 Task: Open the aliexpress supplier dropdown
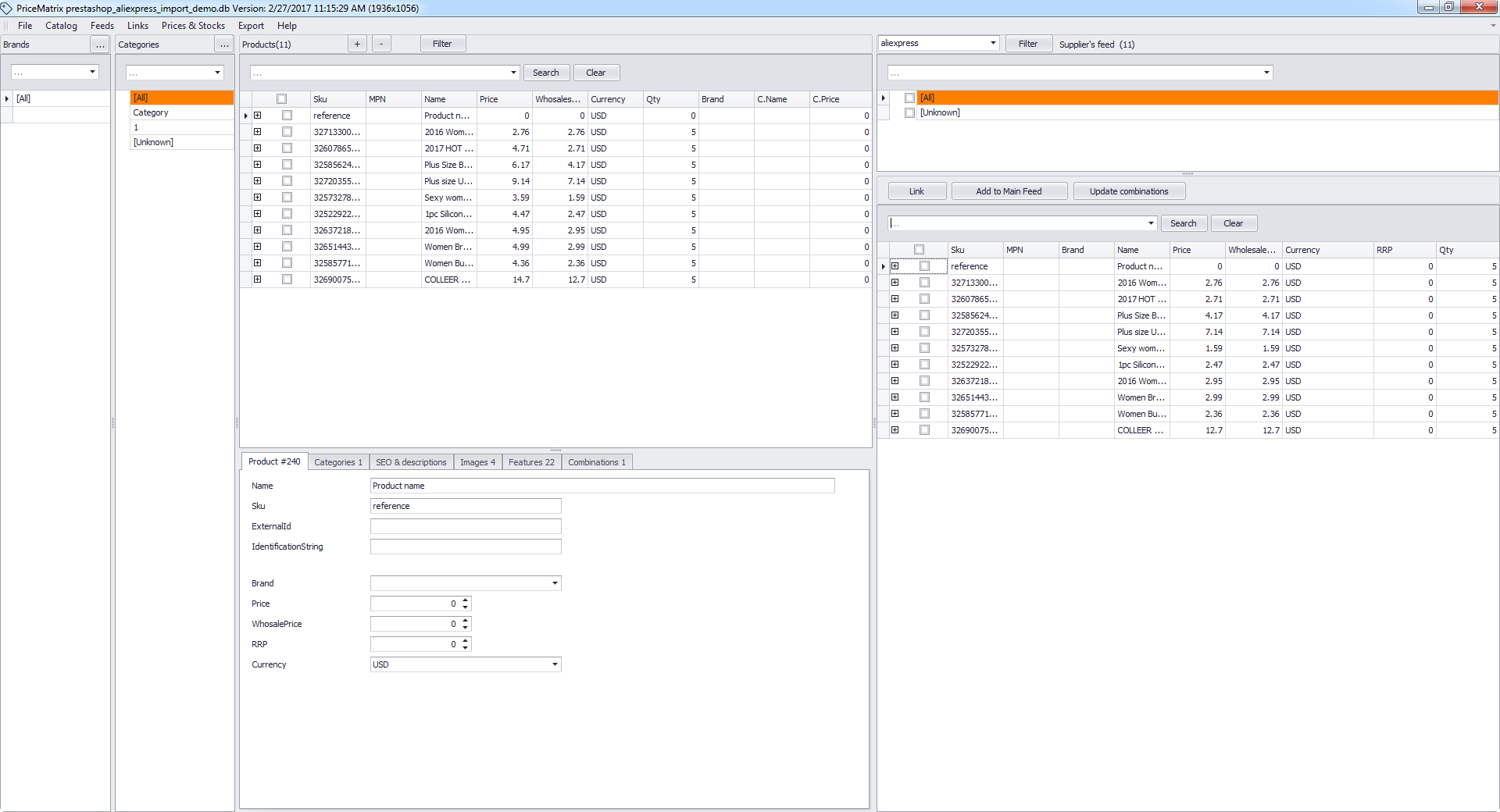[993, 43]
